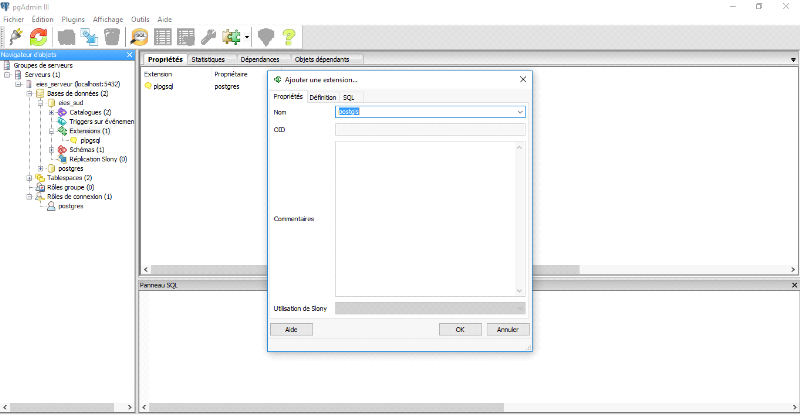Click the Réplication Slony tree icon
Screen dimensions: 800x415
[x=62, y=159]
